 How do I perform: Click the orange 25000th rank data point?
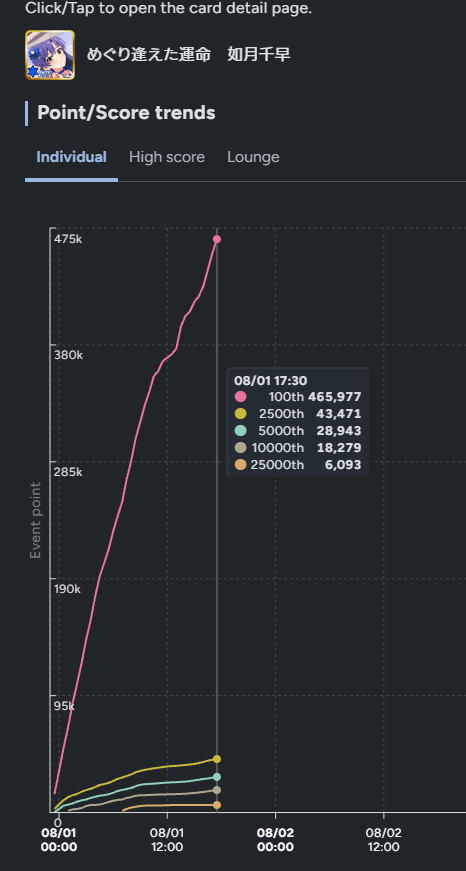217,805
